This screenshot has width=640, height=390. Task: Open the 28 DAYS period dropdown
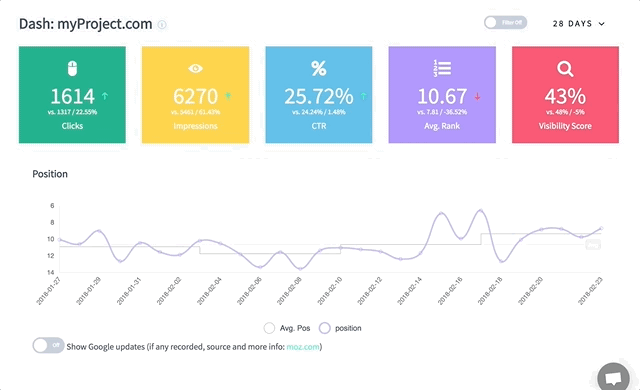pyautogui.click(x=578, y=24)
